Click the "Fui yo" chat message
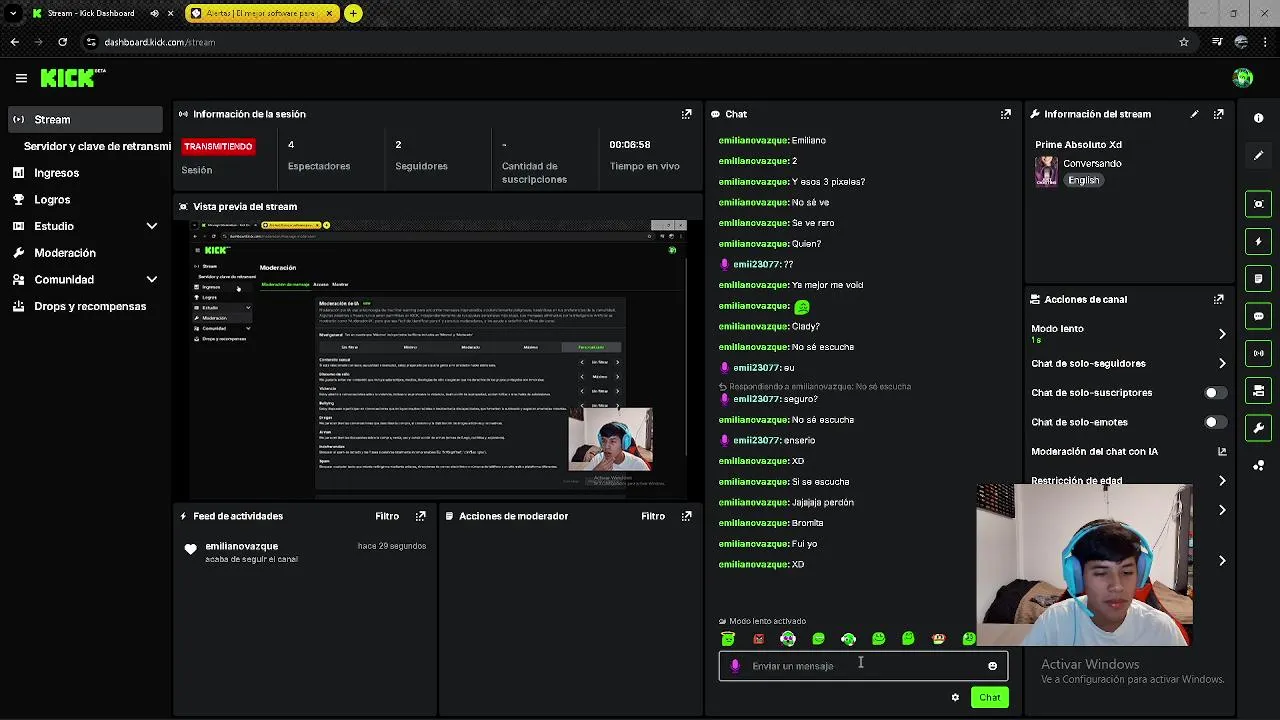Image resolution: width=1280 pixels, height=720 pixels. click(x=768, y=544)
